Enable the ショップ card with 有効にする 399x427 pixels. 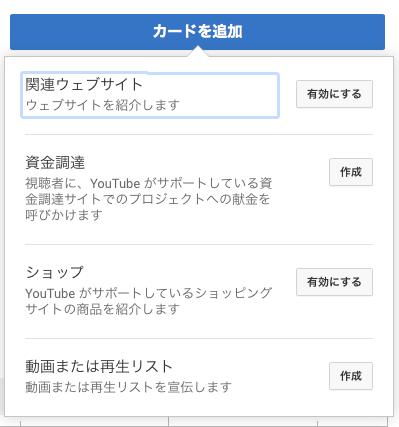point(334,282)
